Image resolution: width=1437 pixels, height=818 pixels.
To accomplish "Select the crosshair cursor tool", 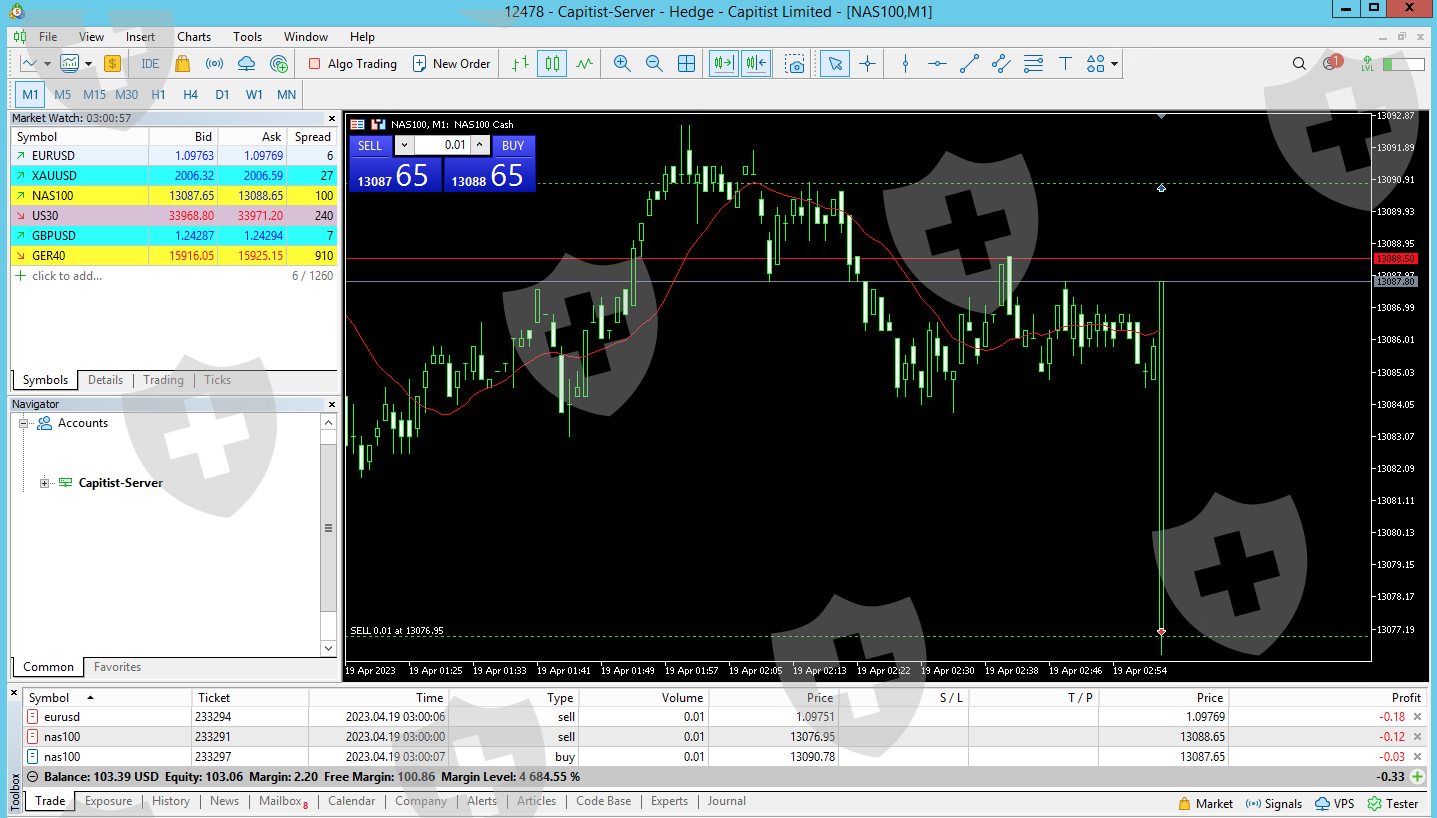I will (x=867, y=64).
